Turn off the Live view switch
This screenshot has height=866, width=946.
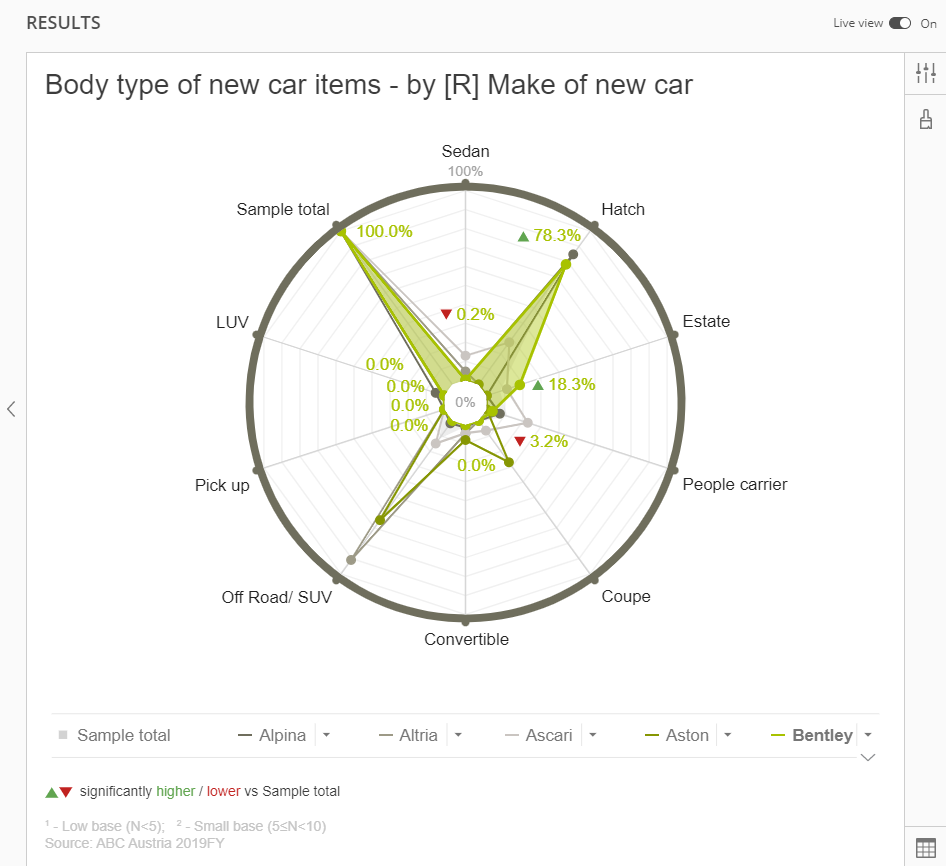point(900,24)
